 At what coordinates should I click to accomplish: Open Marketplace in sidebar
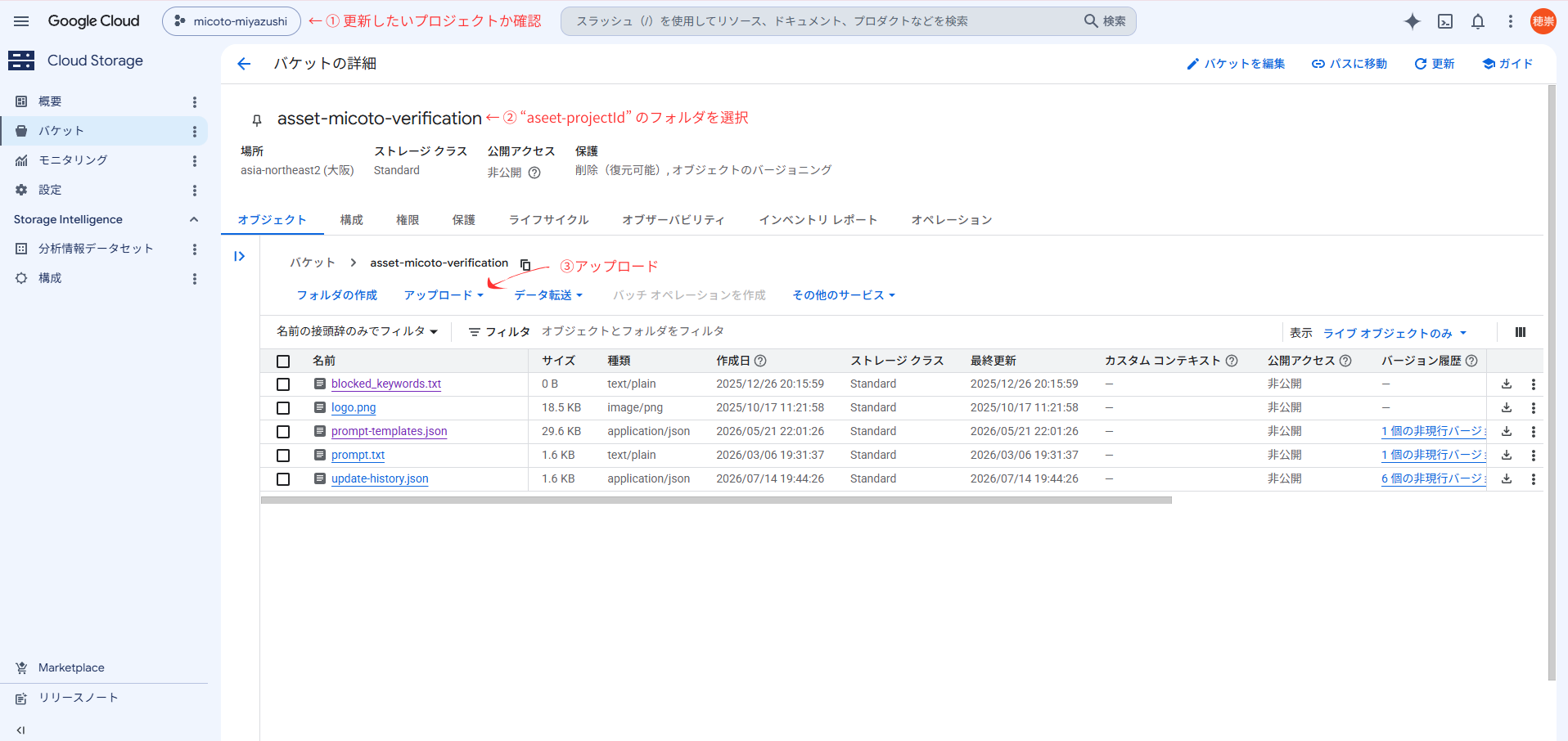click(x=71, y=667)
